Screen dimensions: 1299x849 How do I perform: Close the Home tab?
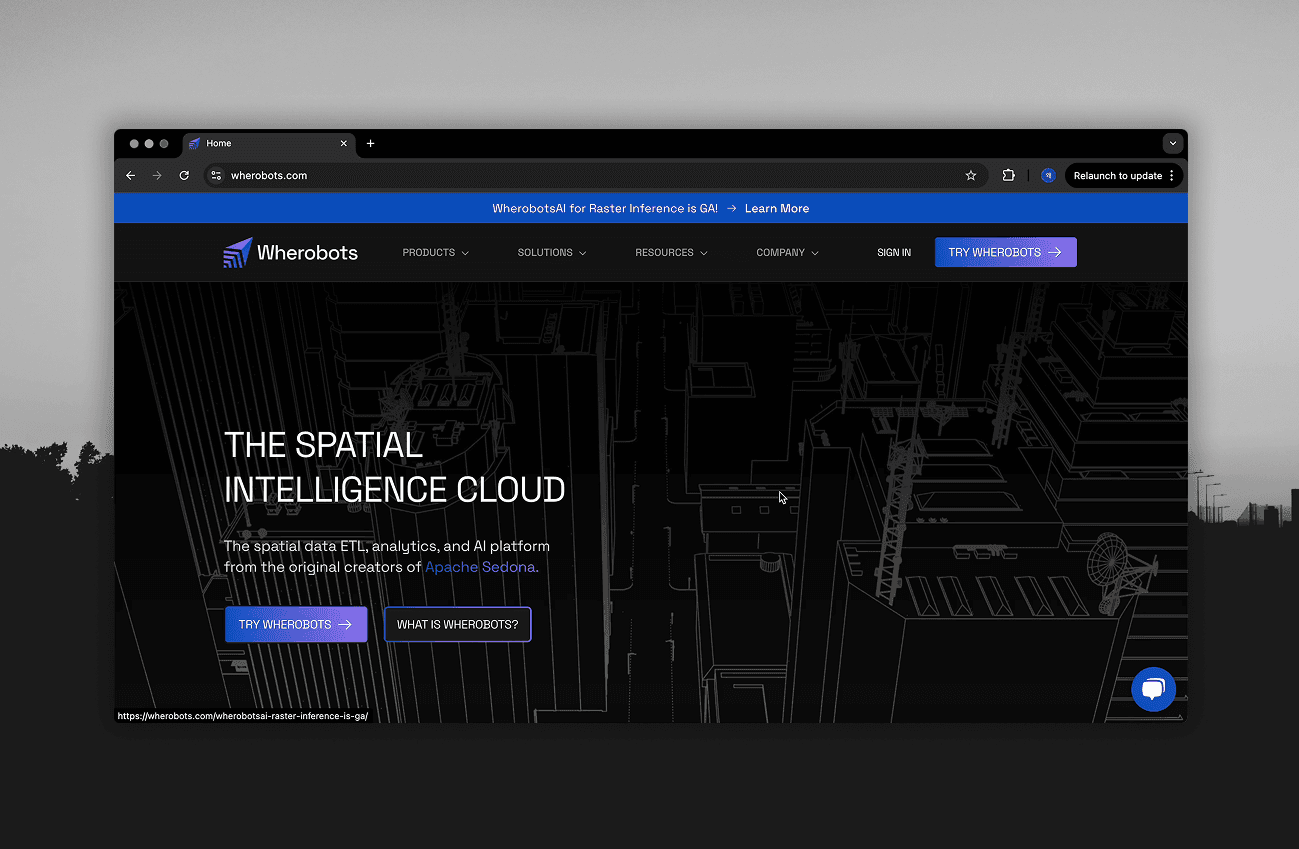344,143
